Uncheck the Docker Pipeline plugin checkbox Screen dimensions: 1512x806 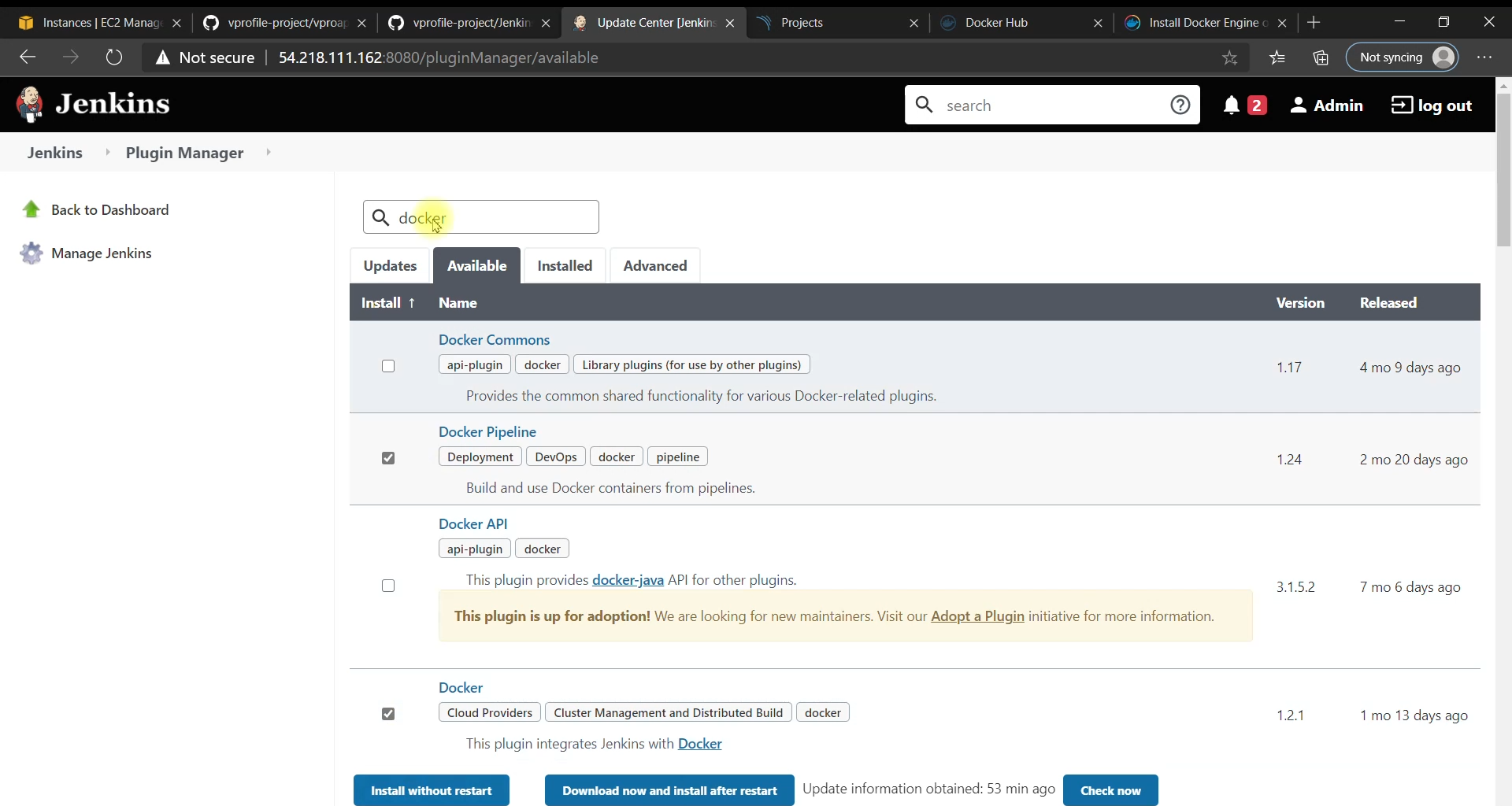388,458
